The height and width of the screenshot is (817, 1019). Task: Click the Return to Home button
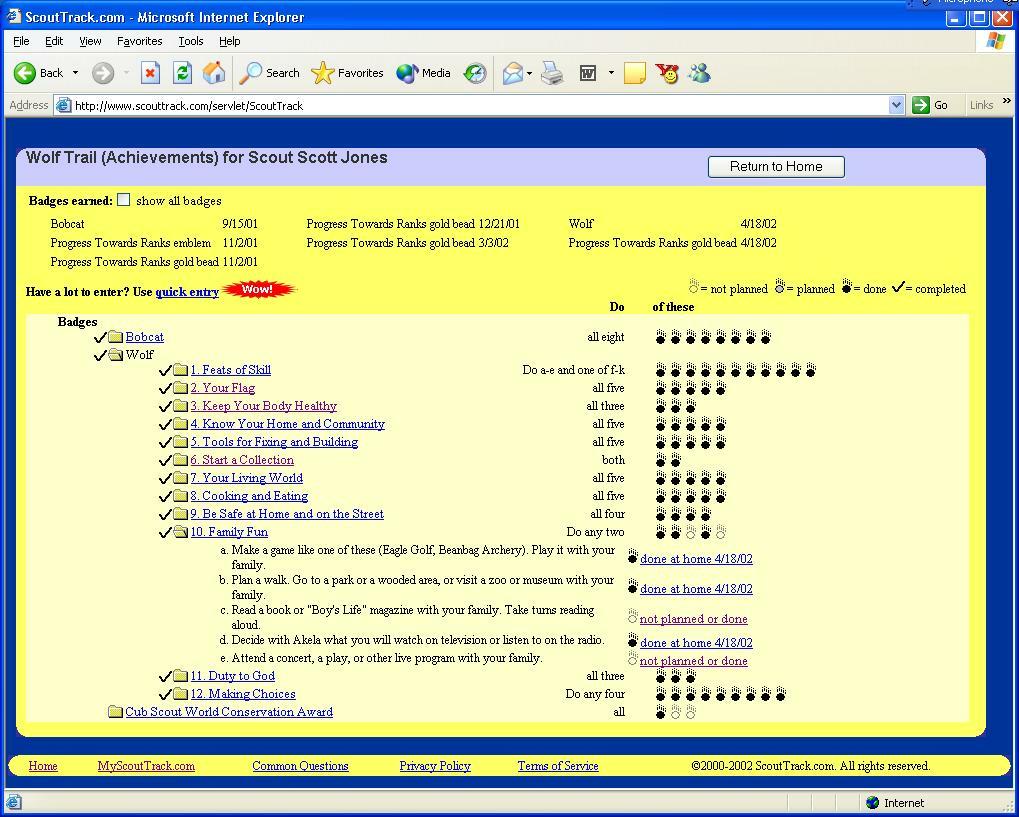[x=776, y=166]
